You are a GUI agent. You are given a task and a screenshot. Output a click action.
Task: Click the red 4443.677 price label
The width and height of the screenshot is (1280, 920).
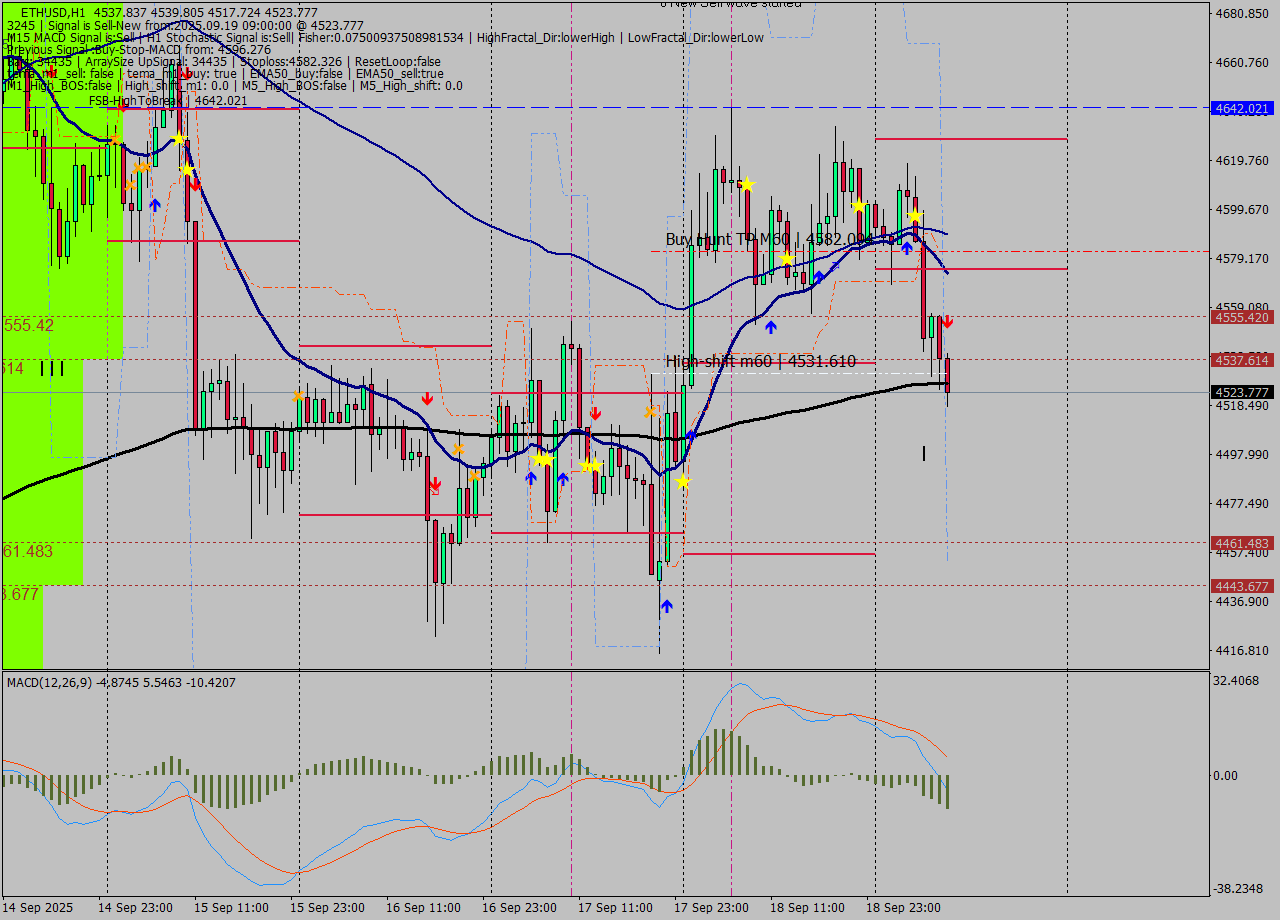[1241, 586]
